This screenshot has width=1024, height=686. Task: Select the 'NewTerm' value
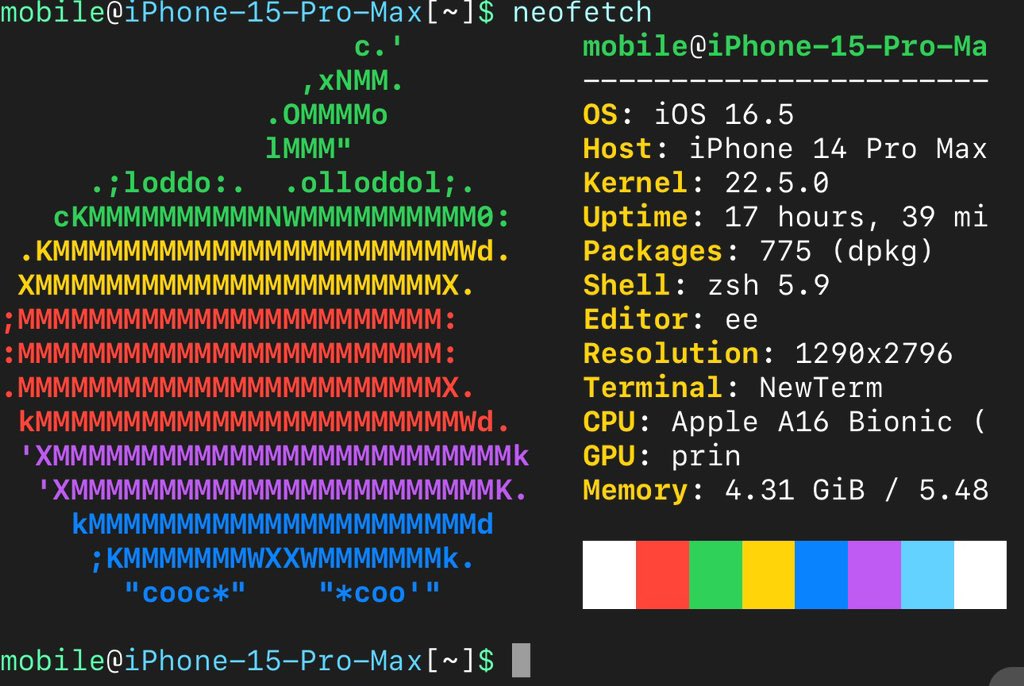click(x=820, y=387)
